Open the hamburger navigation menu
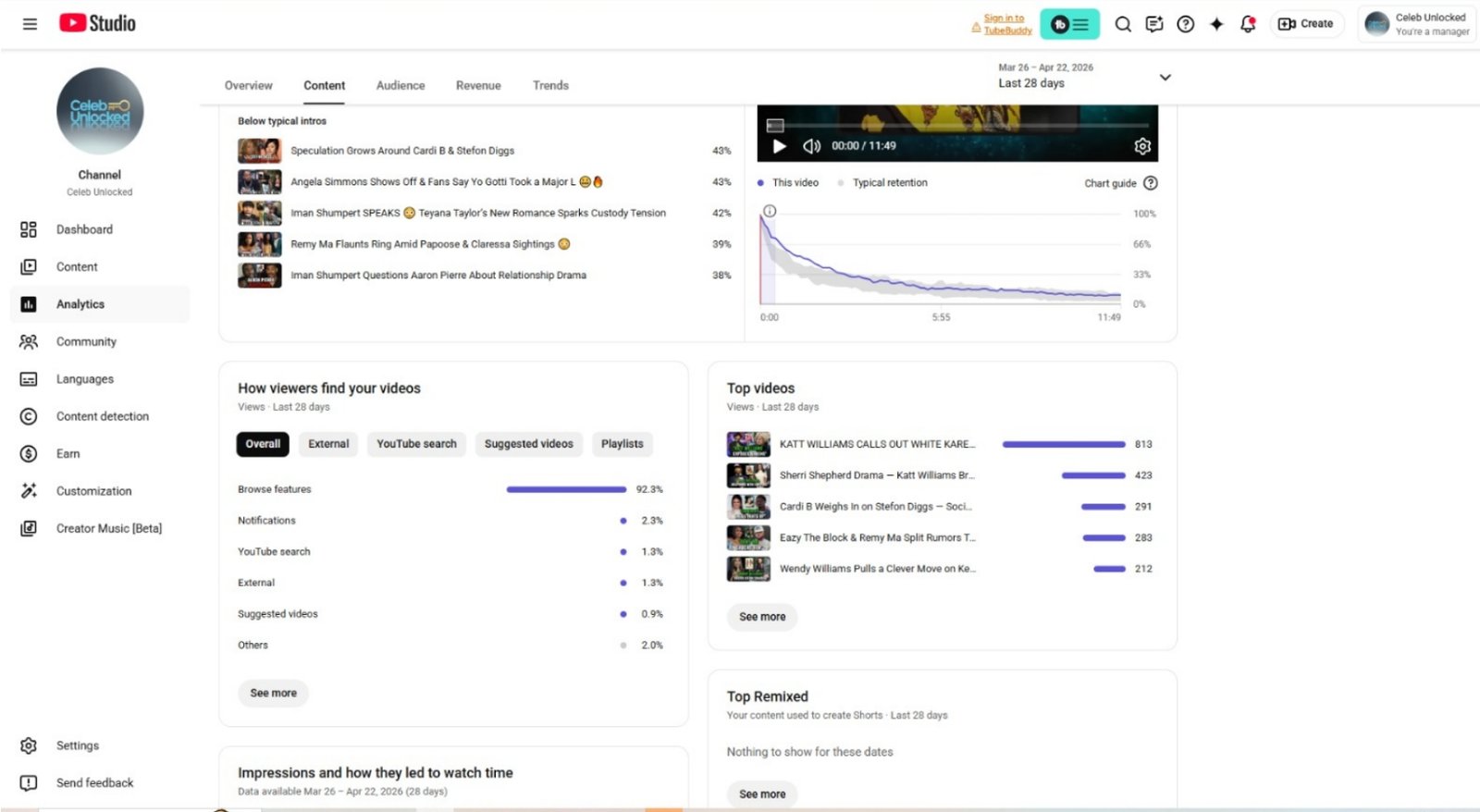 [30, 24]
